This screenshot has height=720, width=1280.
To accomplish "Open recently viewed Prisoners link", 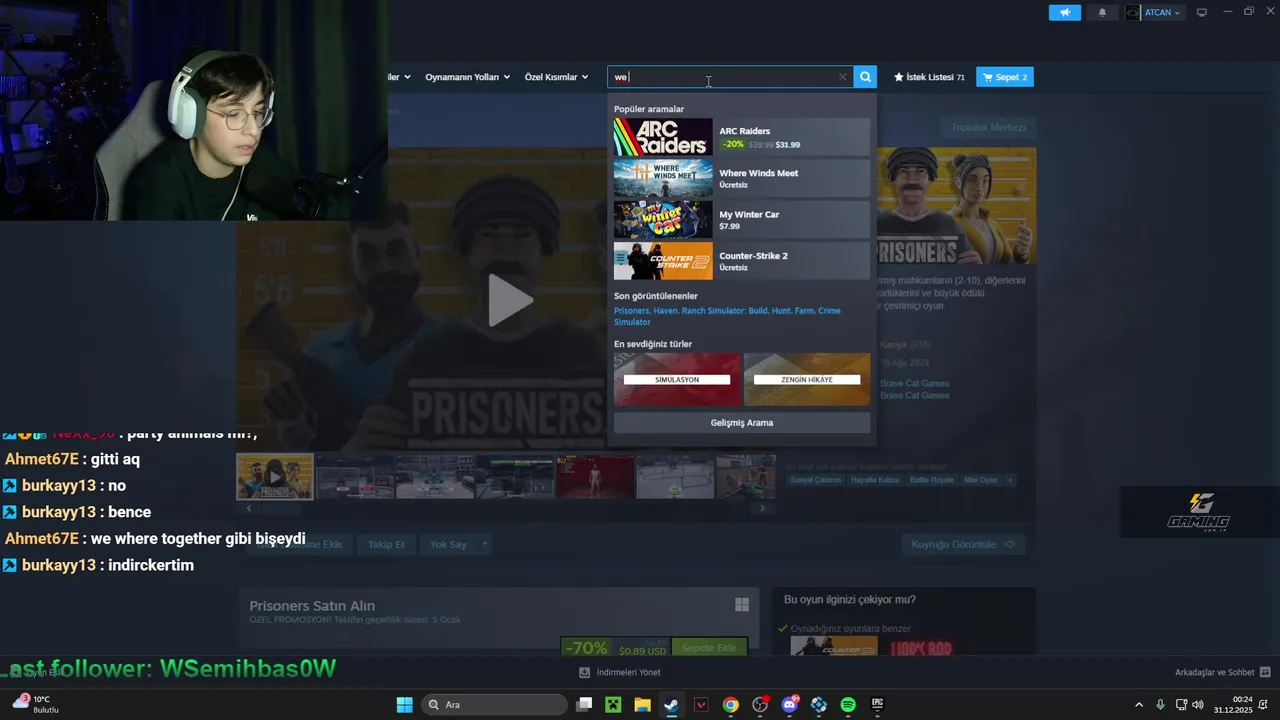I will [x=631, y=311].
